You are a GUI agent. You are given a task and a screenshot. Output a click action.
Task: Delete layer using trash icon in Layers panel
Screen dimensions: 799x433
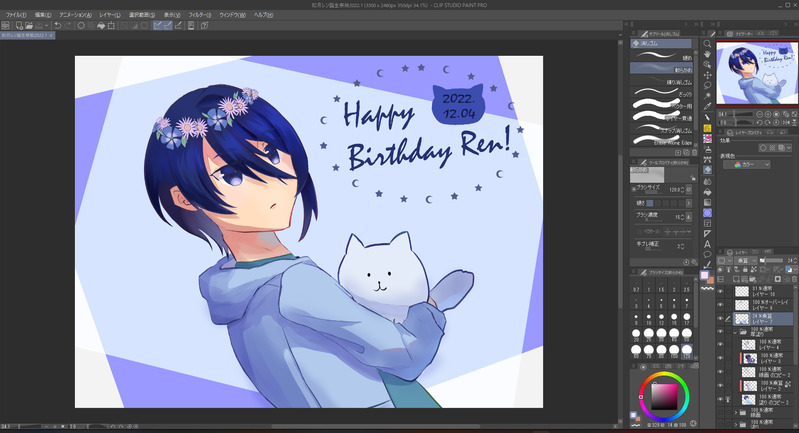click(x=794, y=279)
